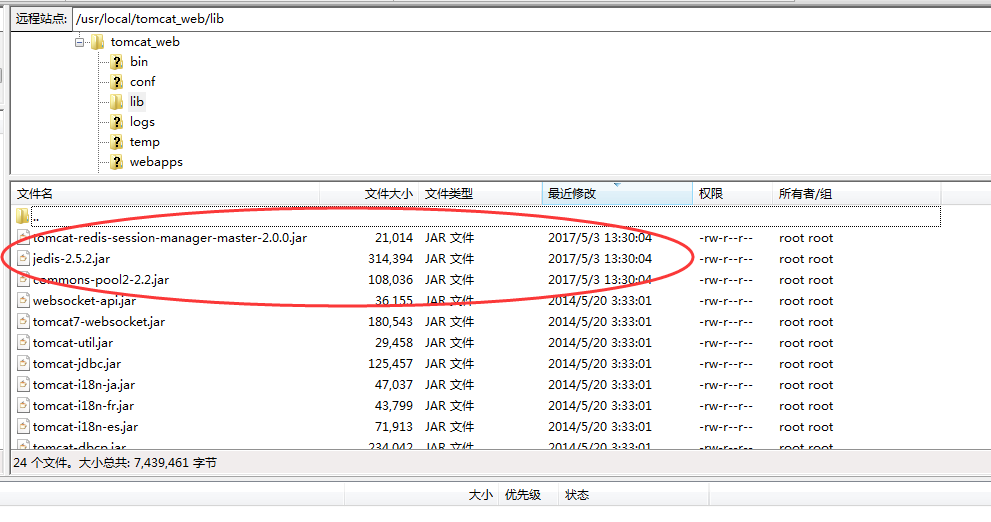Screen dimensions: 991x522
Task: Sort by 最近修改 column header
Action: pos(617,194)
